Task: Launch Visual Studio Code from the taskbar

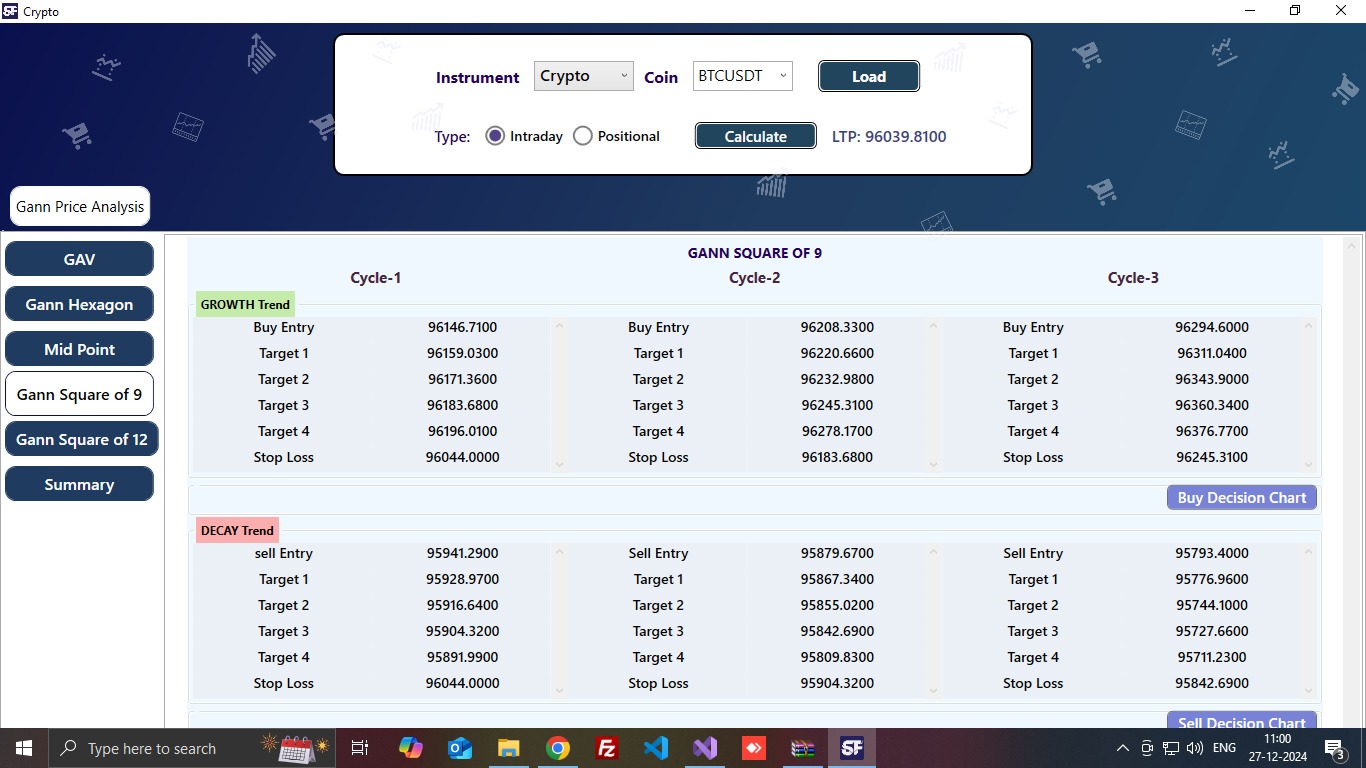Action: pyautogui.click(x=656, y=748)
